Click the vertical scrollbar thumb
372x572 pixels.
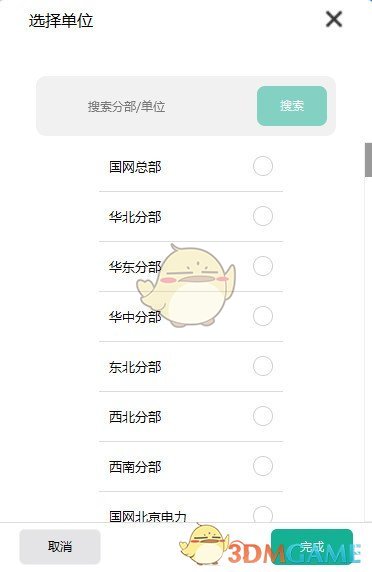tap(368, 160)
